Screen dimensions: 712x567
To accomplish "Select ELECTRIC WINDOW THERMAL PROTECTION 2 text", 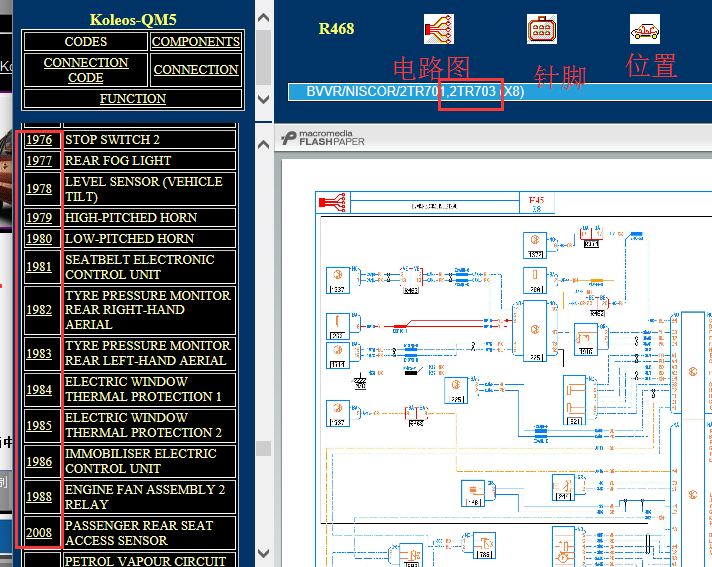I will click(143, 425).
